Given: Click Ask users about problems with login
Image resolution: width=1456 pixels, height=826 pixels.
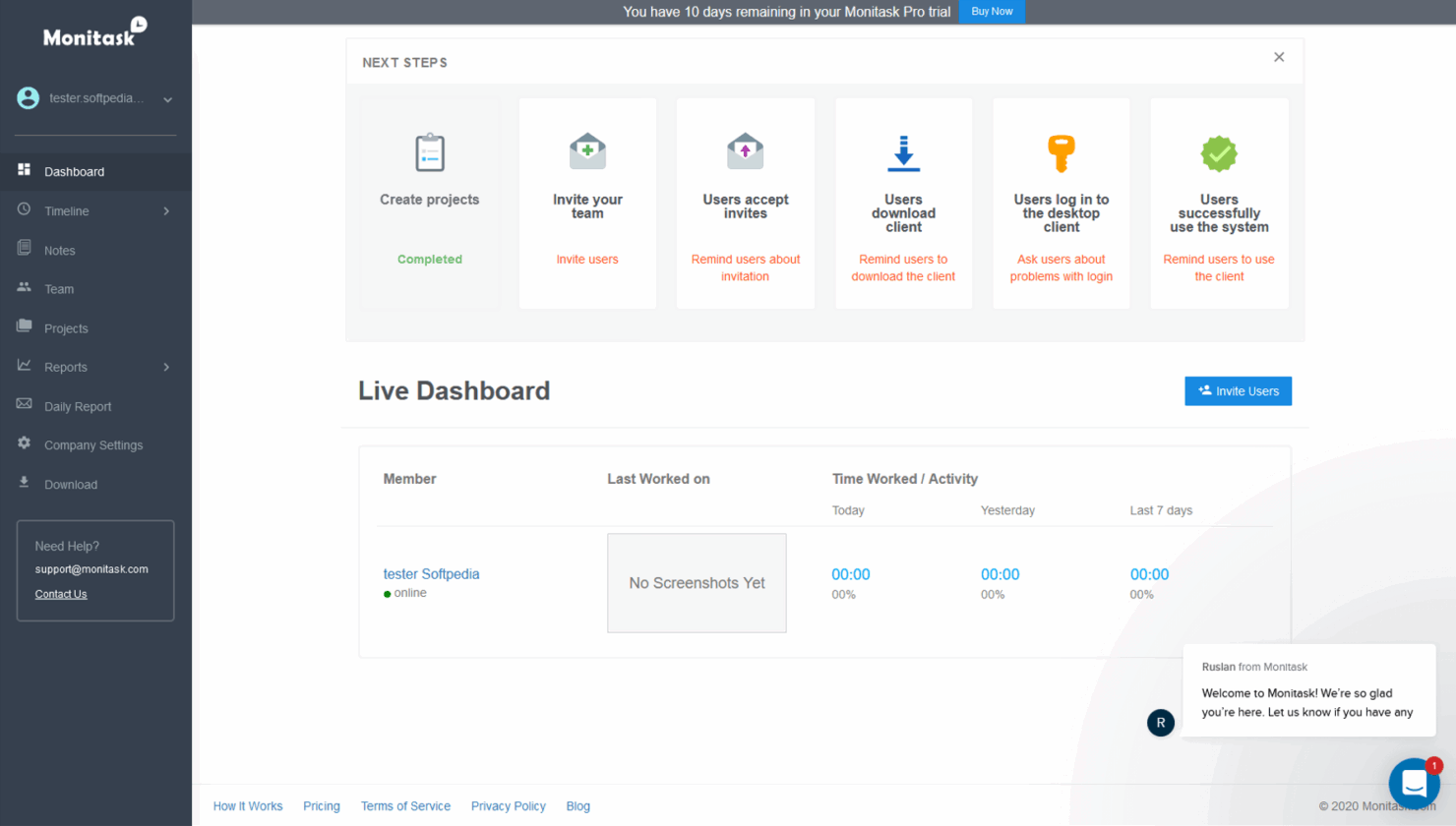Looking at the screenshot, I should tap(1061, 267).
